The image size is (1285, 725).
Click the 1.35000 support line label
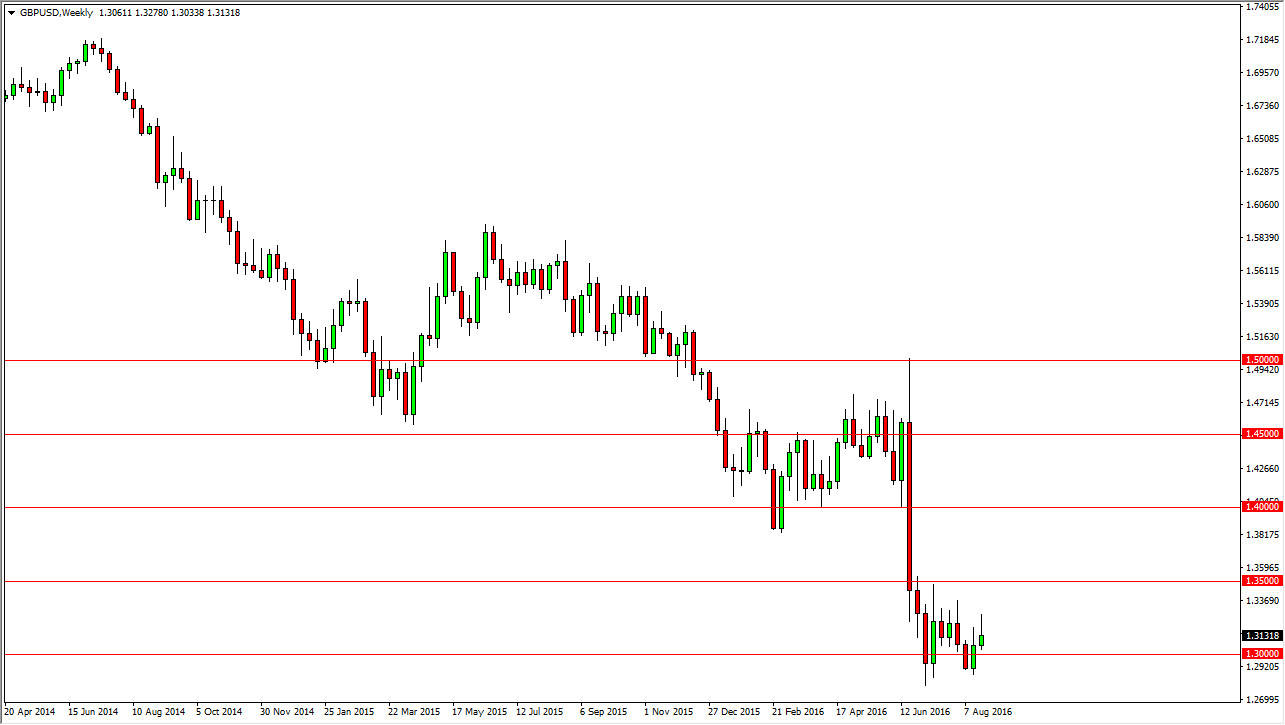click(1262, 582)
